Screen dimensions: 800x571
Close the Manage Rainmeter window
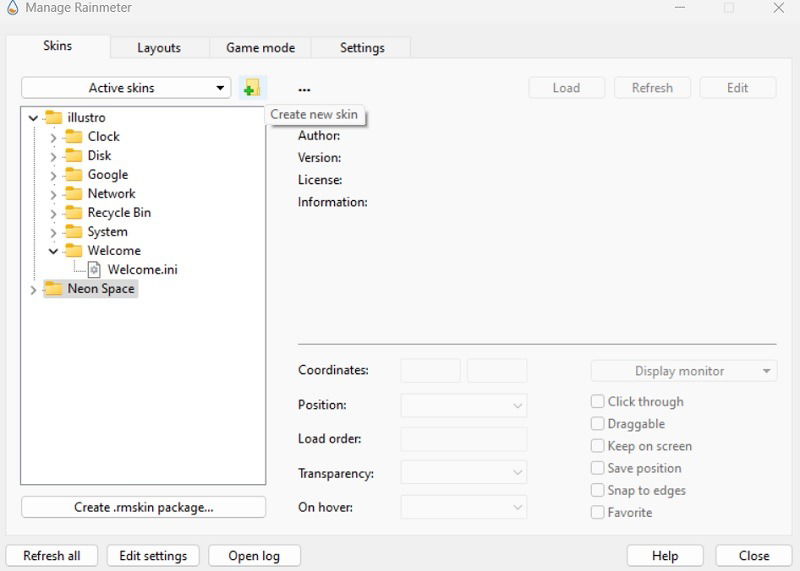(x=779, y=8)
